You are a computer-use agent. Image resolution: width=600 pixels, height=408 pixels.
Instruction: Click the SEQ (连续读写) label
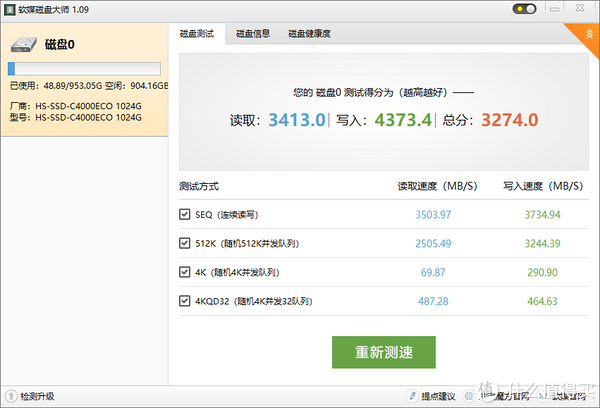point(227,215)
